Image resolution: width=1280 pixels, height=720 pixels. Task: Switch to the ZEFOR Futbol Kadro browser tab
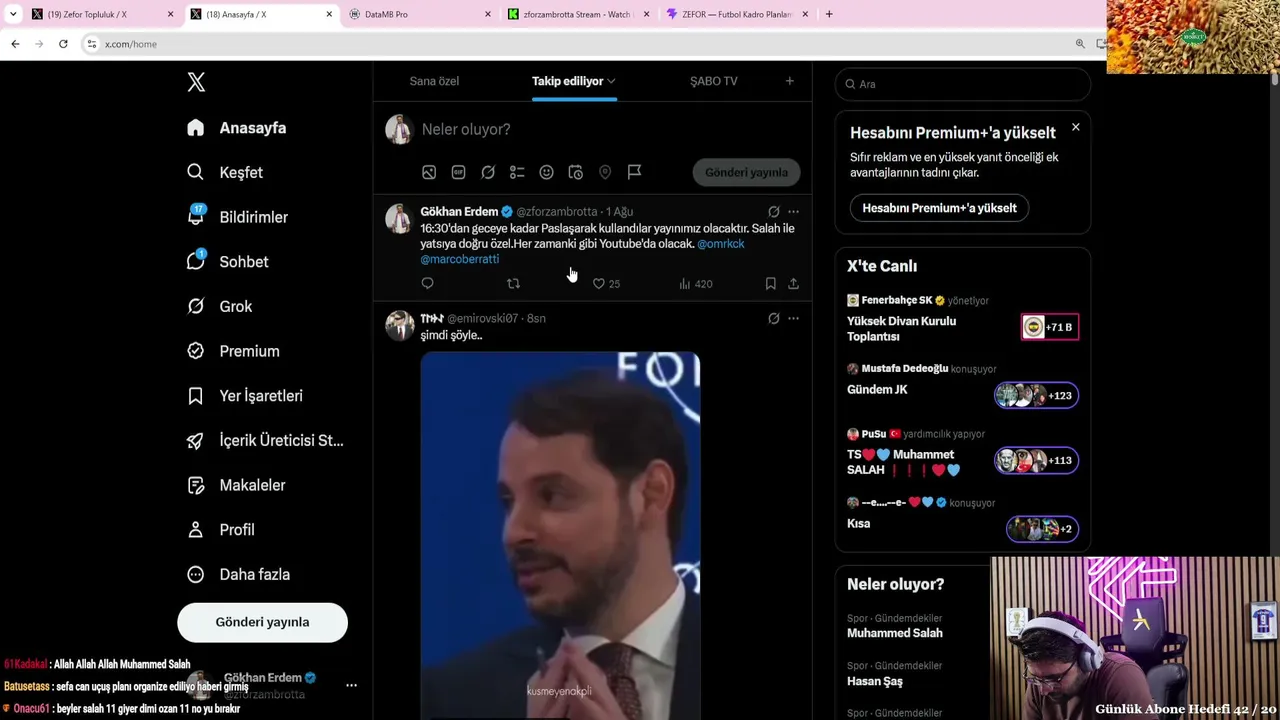click(737, 14)
